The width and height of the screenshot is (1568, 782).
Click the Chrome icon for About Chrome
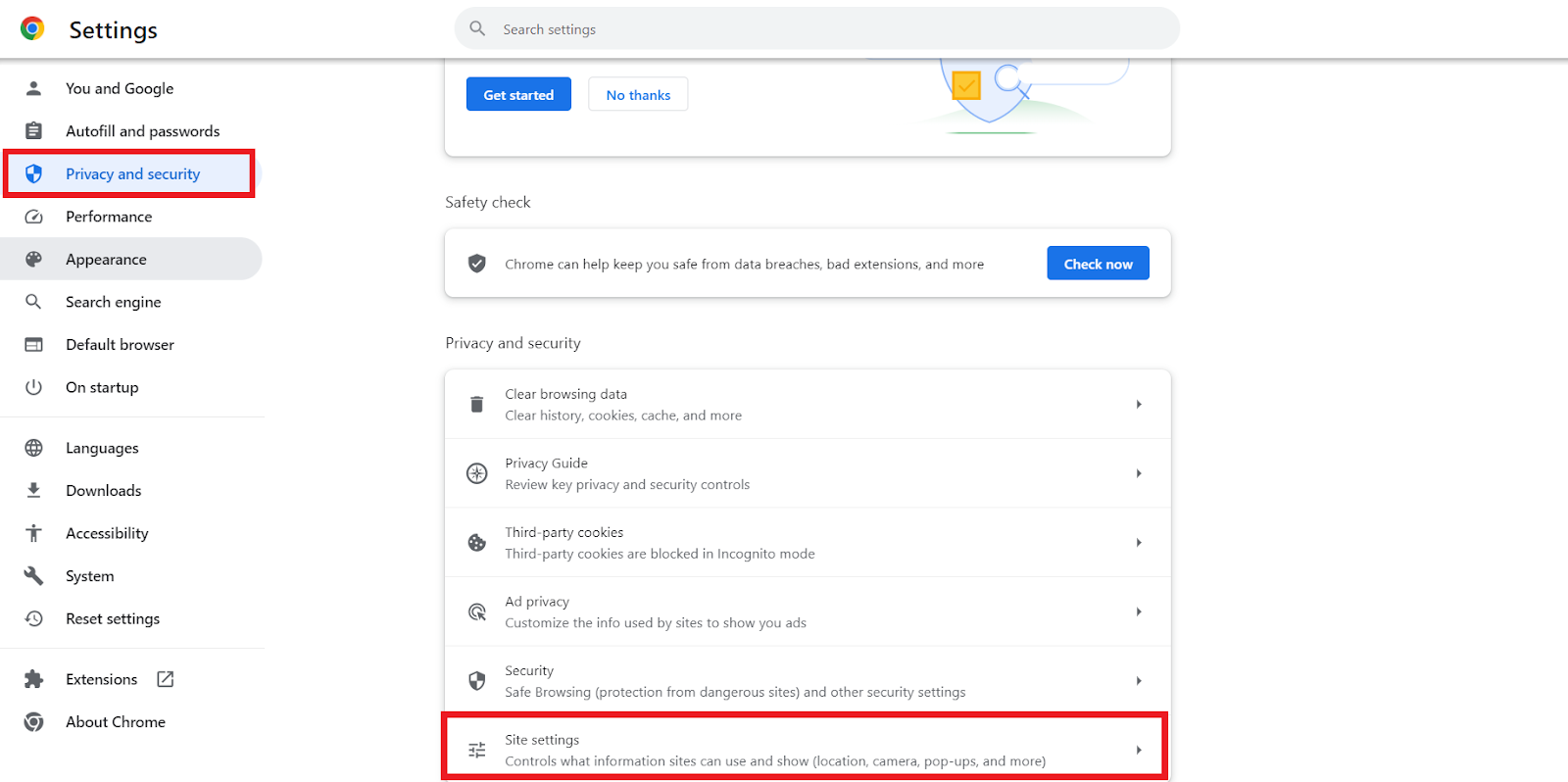(x=33, y=722)
